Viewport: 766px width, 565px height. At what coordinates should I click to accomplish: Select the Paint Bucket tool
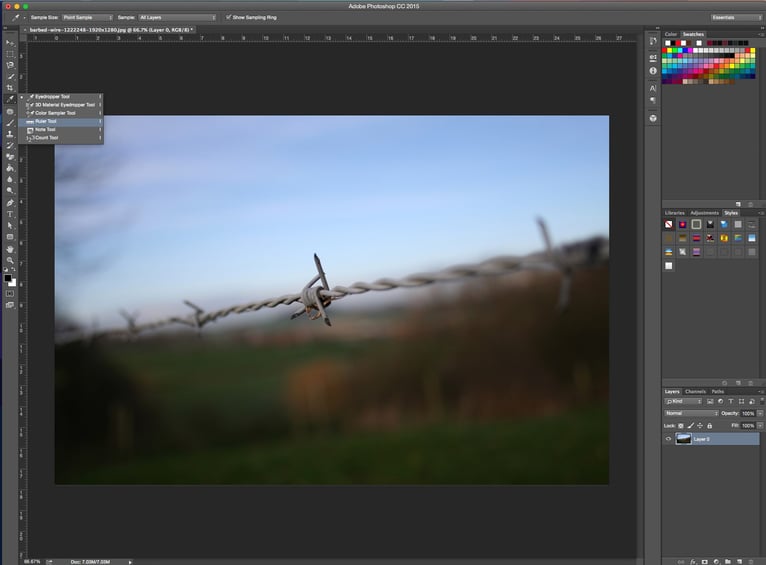pos(10,168)
